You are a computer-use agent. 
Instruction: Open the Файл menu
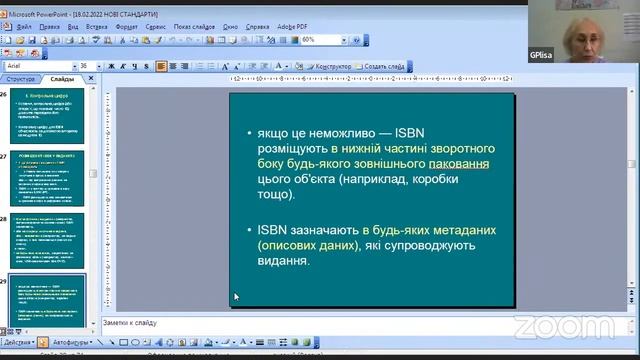[24, 27]
